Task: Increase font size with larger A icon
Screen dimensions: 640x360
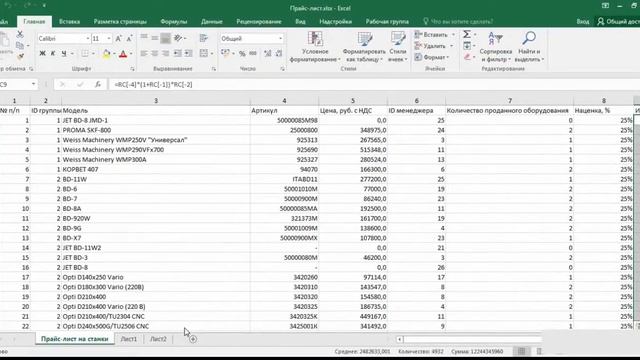Action: click(118, 38)
